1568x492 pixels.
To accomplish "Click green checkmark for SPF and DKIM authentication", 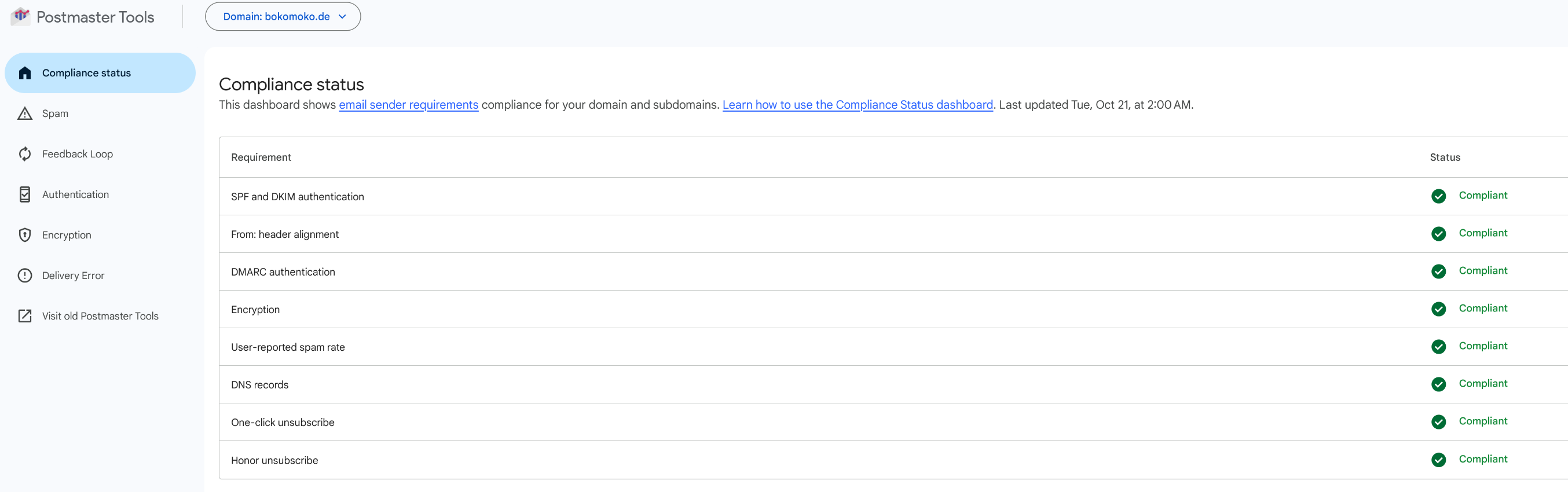I will pyautogui.click(x=1438, y=196).
